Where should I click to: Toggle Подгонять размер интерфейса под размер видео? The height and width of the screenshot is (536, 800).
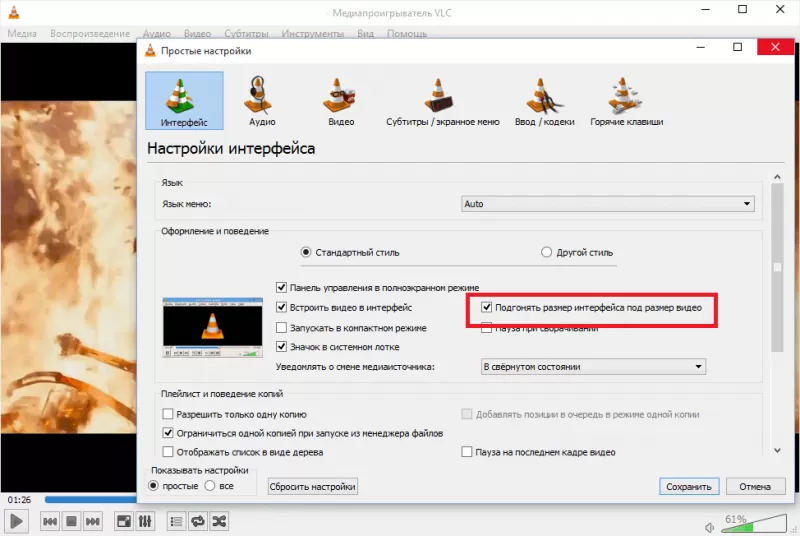coord(486,308)
